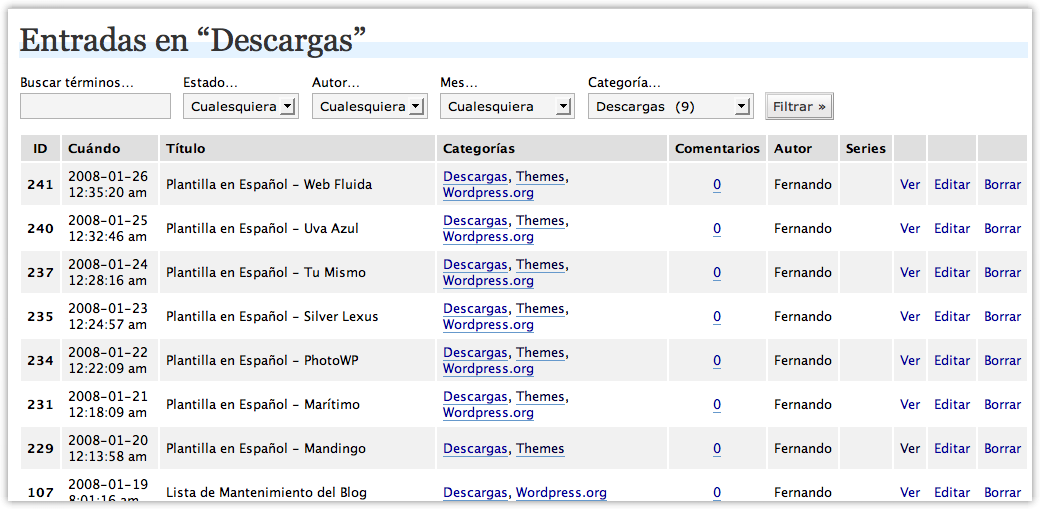Image resolution: width=1040 pixels, height=509 pixels.
Task: Click the Buscar términos search input field
Action: pyautogui.click(x=95, y=106)
